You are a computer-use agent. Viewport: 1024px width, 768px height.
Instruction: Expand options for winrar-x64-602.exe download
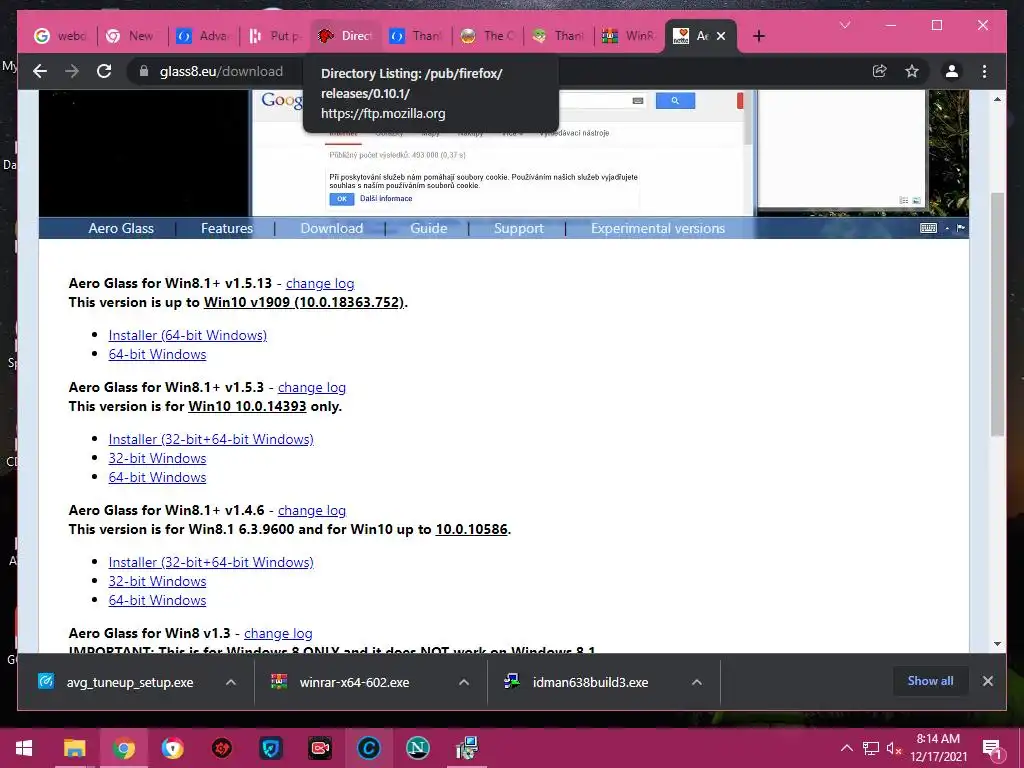point(464,682)
